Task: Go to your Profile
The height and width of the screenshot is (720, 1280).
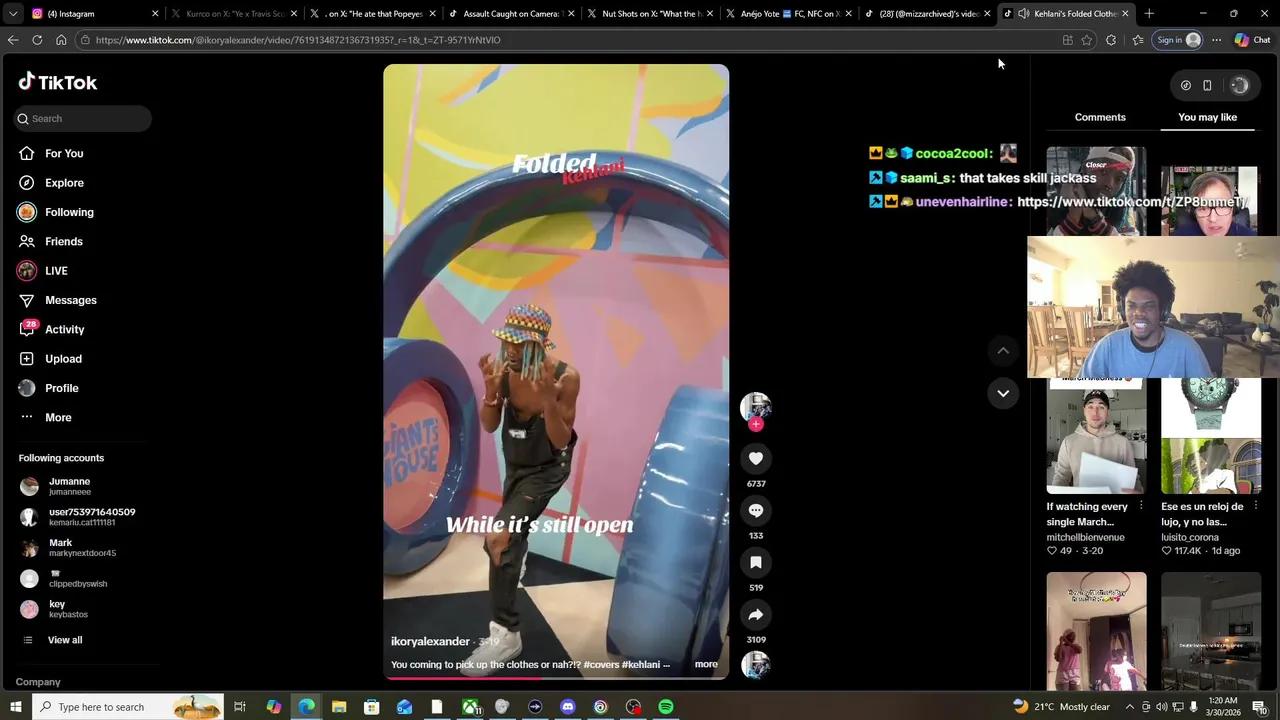Action: [x=61, y=388]
